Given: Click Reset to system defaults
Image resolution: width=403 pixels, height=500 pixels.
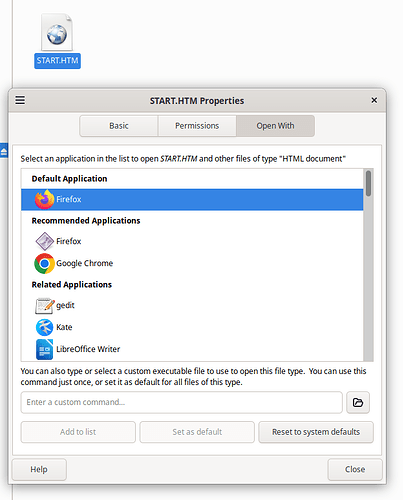Looking at the screenshot, I should [316, 432].
